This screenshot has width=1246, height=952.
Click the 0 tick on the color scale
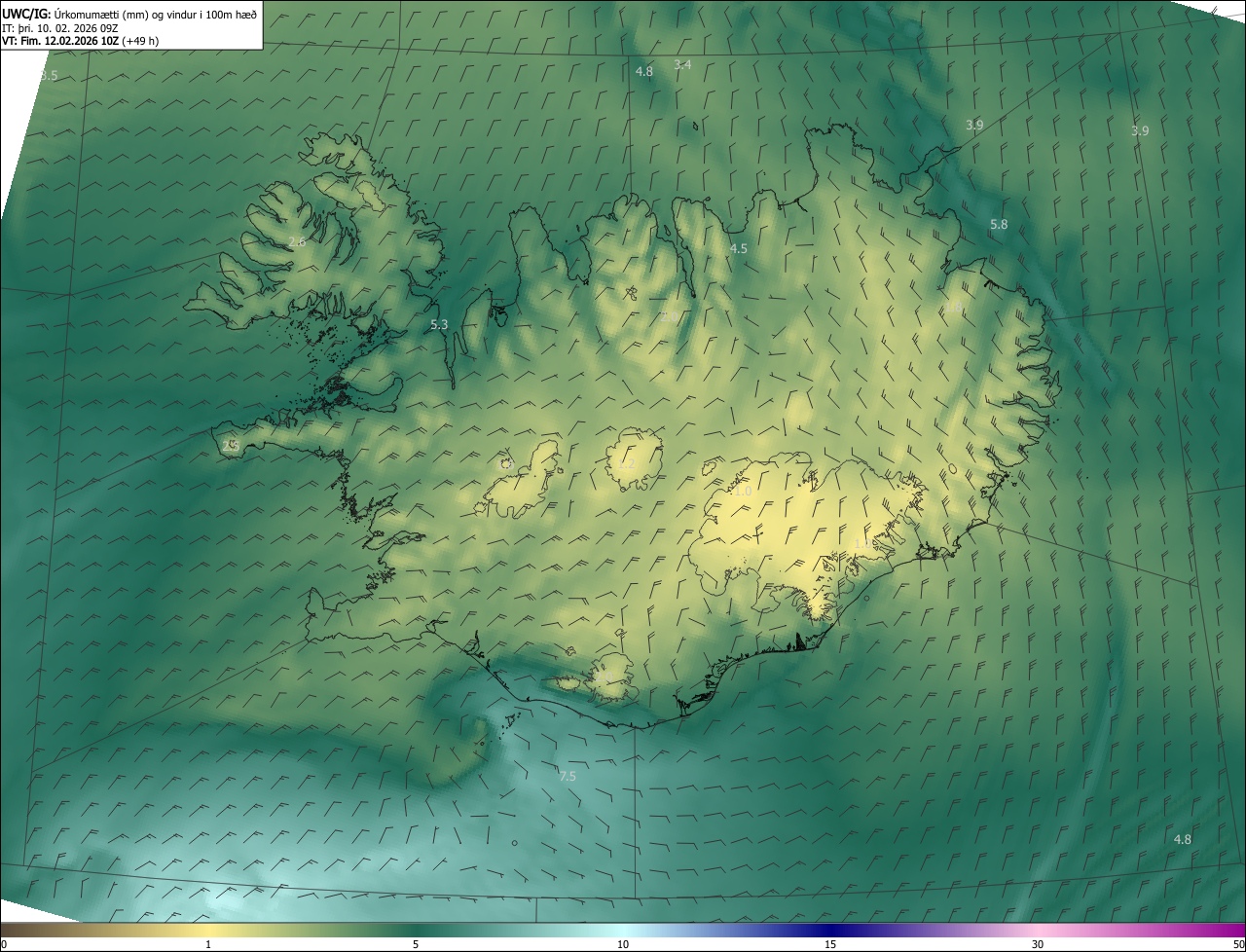coord(4,944)
